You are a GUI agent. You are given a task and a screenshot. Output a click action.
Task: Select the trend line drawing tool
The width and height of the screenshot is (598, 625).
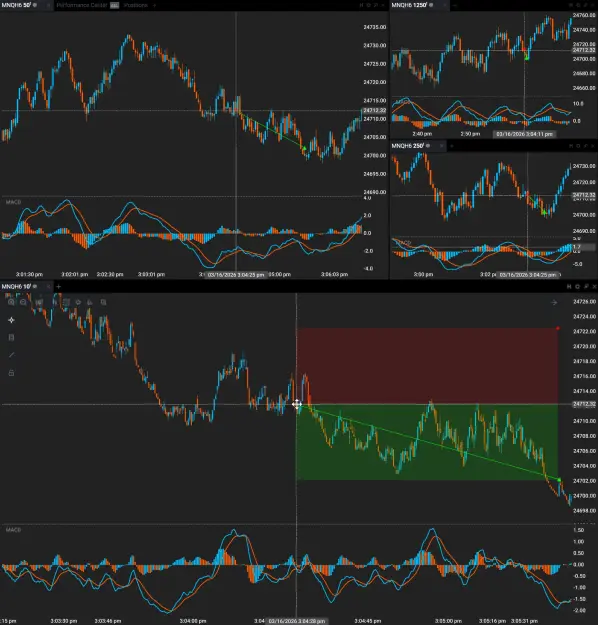coord(11,355)
